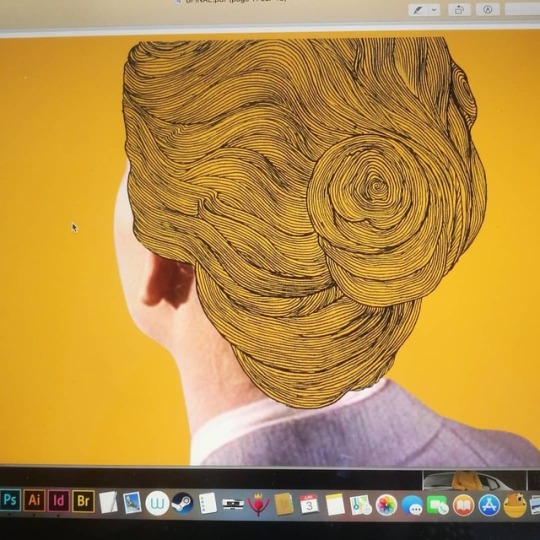Image resolution: width=540 pixels, height=540 pixels.
Task: Open Contacts from the dock
Action: click(284, 505)
